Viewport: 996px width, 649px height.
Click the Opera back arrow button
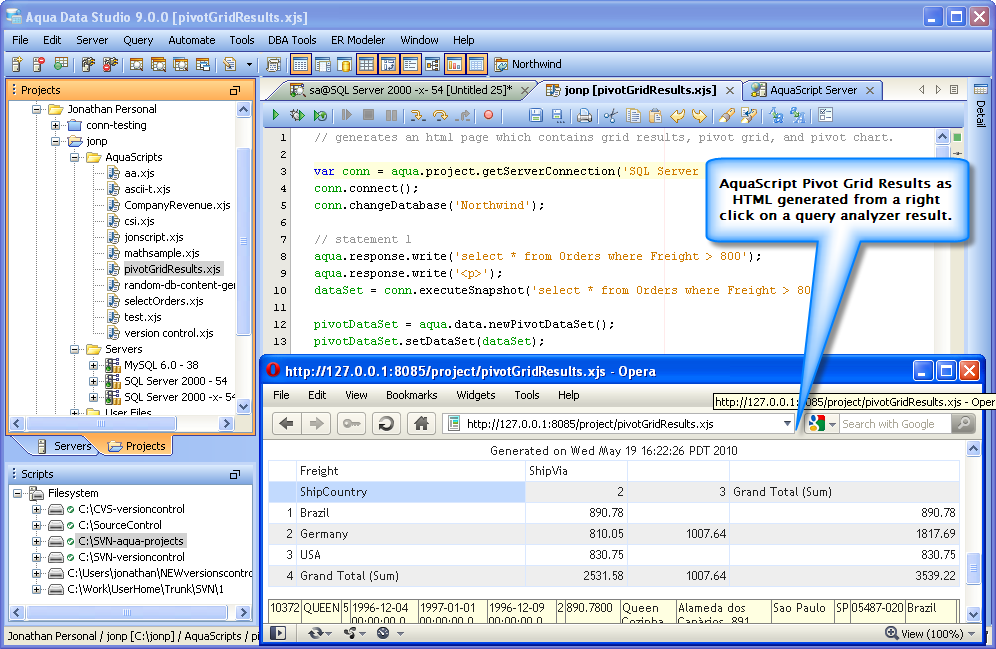286,424
